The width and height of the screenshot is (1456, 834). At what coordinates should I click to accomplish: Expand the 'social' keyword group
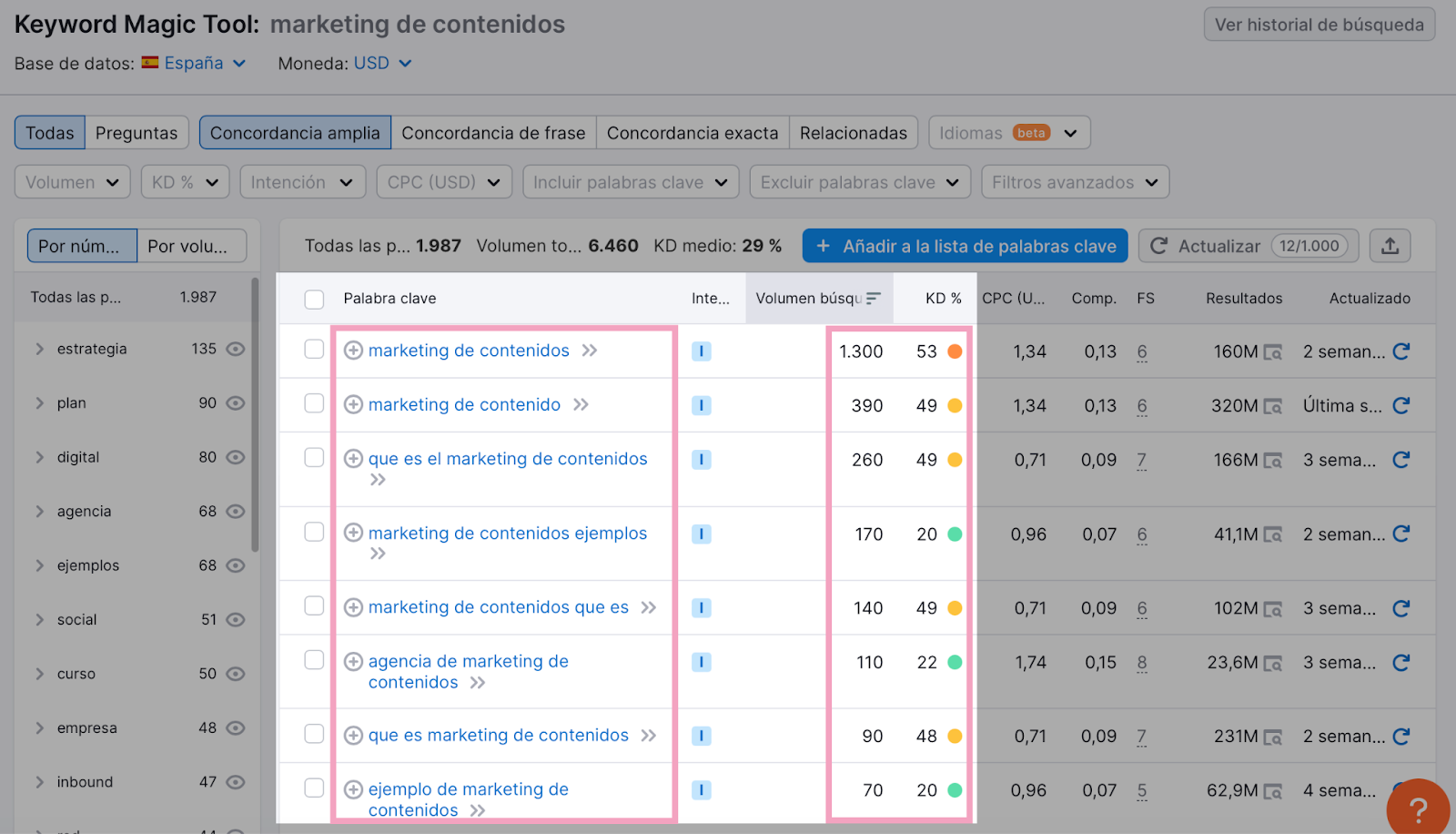coord(39,620)
